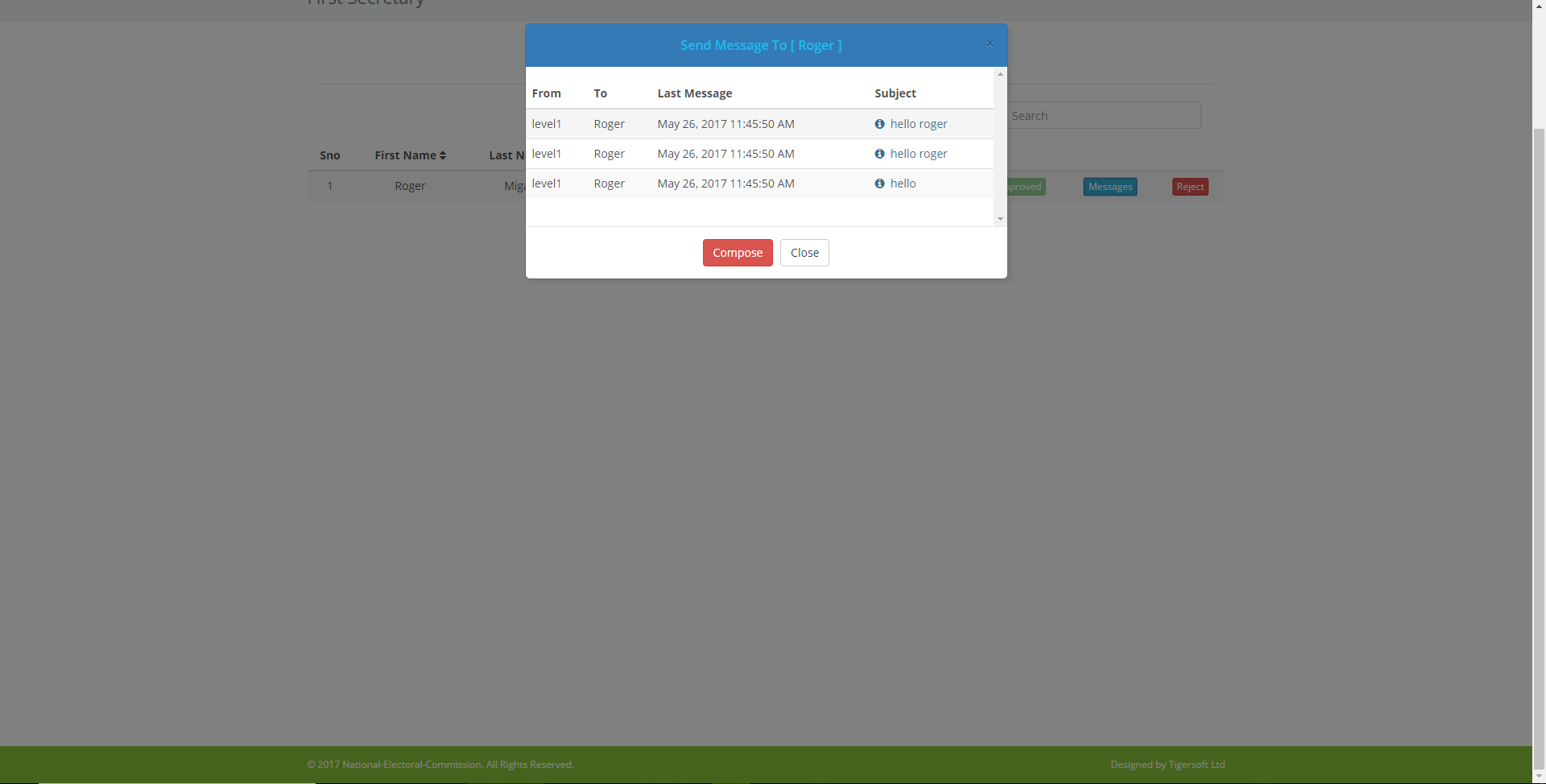Image resolution: width=1546 pixels, height=784 pixels.
Task: Click the Last Message column header
Action: click(695, 93)
